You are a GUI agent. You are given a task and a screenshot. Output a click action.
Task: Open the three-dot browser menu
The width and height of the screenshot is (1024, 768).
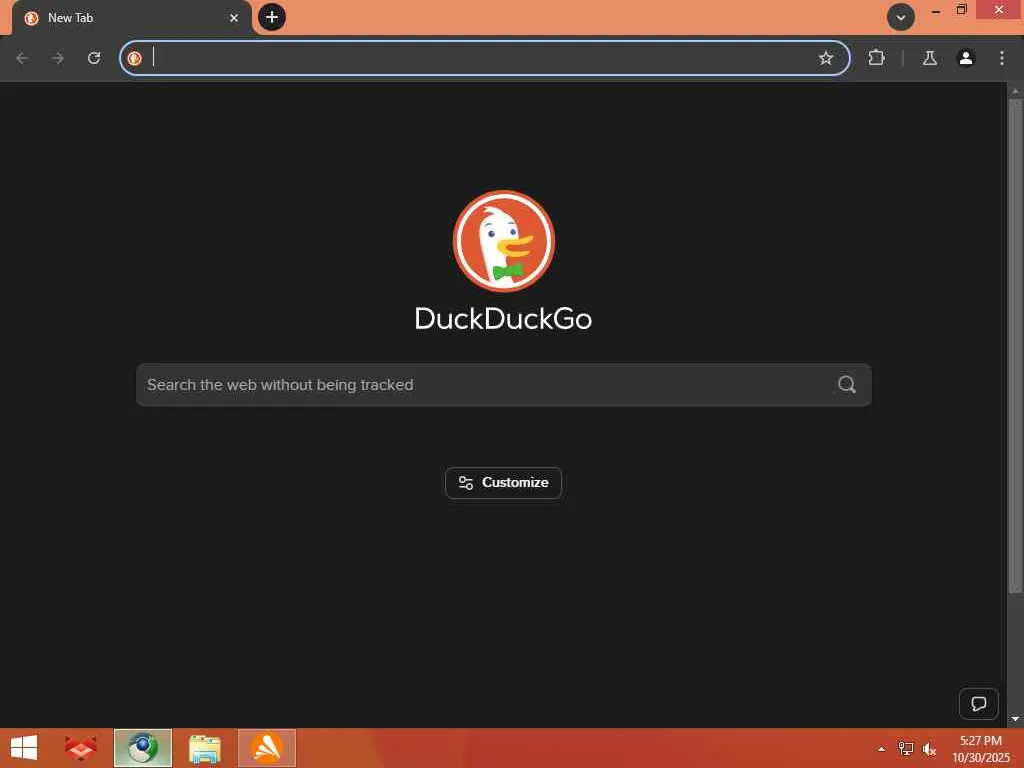point(1001,58)
